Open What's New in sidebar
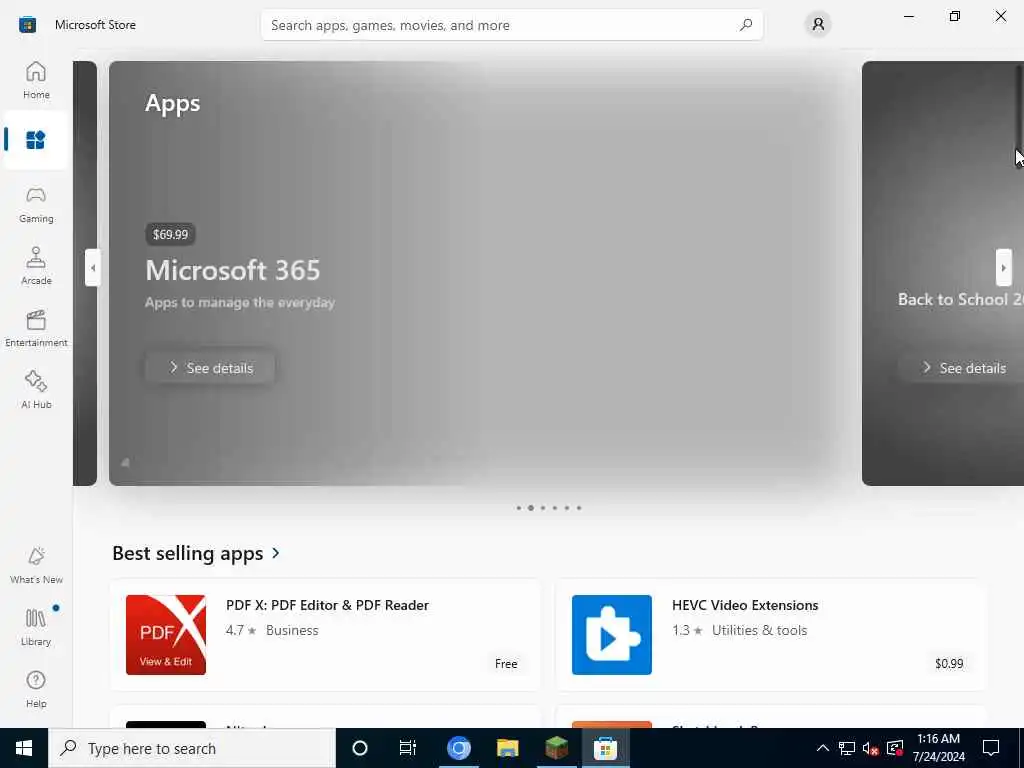Image resolution: width=1024 pixels, height=768 pixels. pyautogui.click(x=36, y=565)
